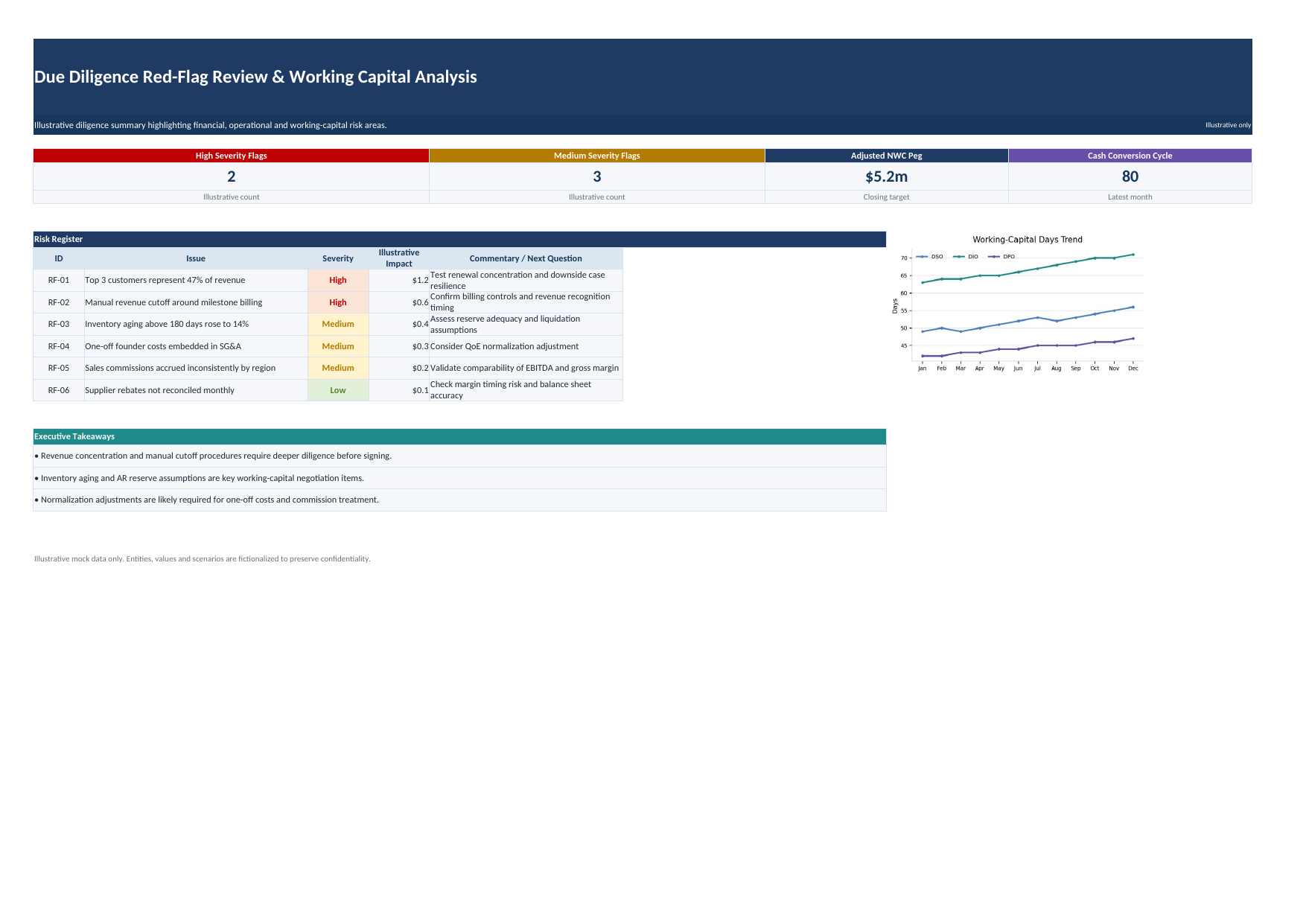Viewport: 1306px width, 924px height.
Task: Click 'Consider QoE normalization adjustment' commentary
Action: tap(504, 346)
